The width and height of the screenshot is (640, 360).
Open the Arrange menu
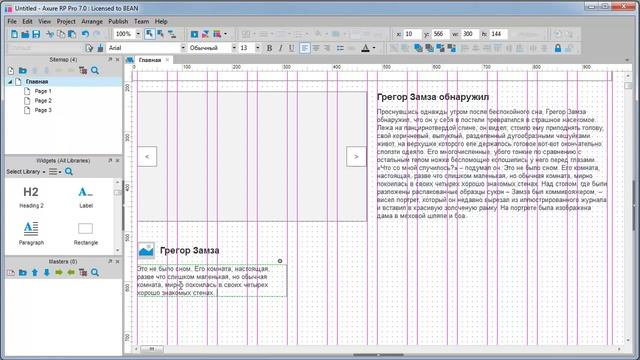click(x=92, y=21)
